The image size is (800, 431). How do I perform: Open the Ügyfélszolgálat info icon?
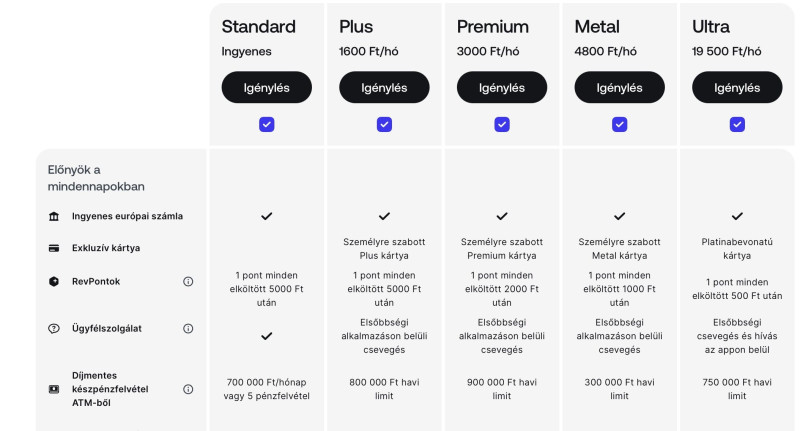tap(188, 328)
